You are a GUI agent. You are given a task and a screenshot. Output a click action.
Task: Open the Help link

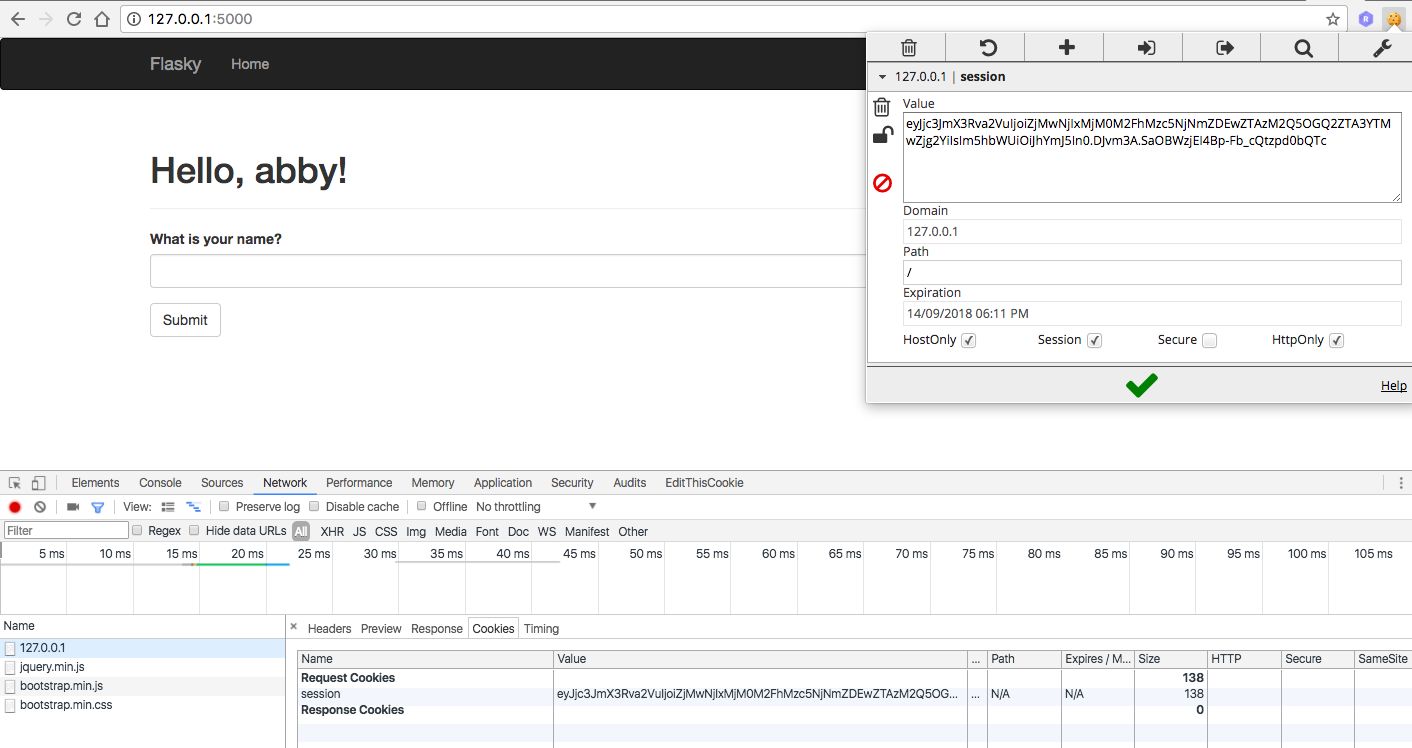(x=1393, y=386)
